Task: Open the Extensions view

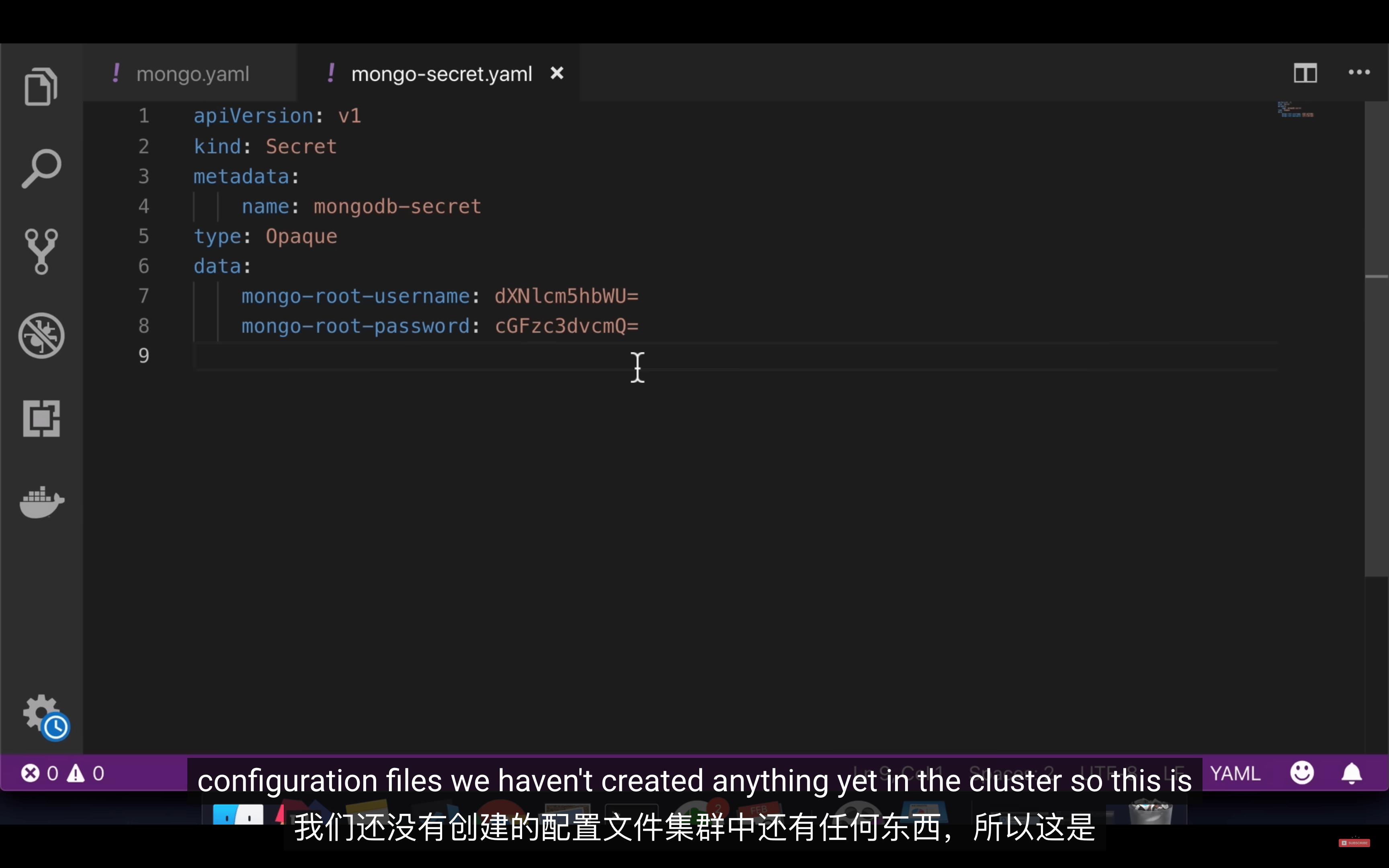Action: (41, 418)
